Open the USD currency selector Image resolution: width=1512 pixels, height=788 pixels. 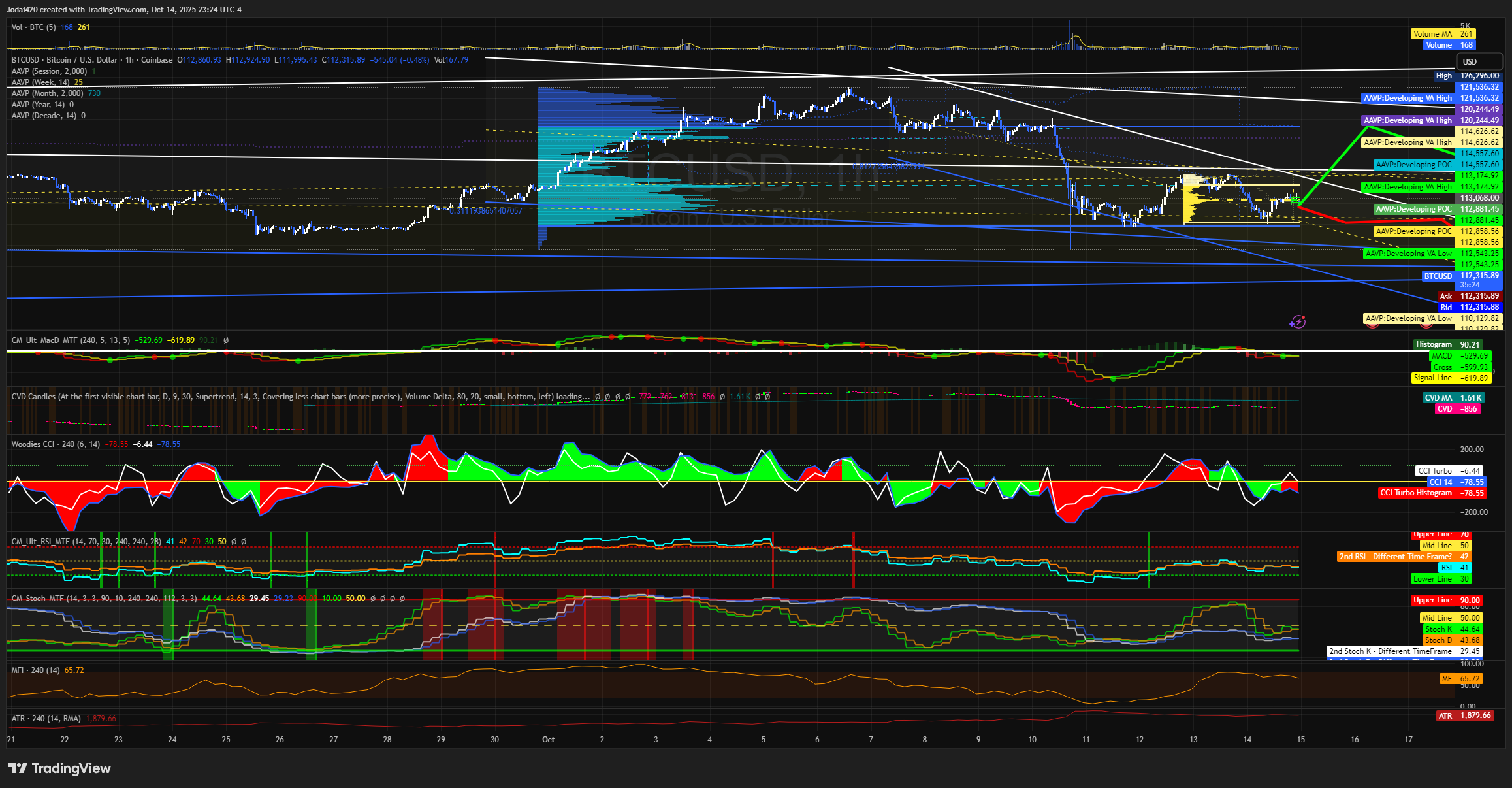click(1479, 62)
